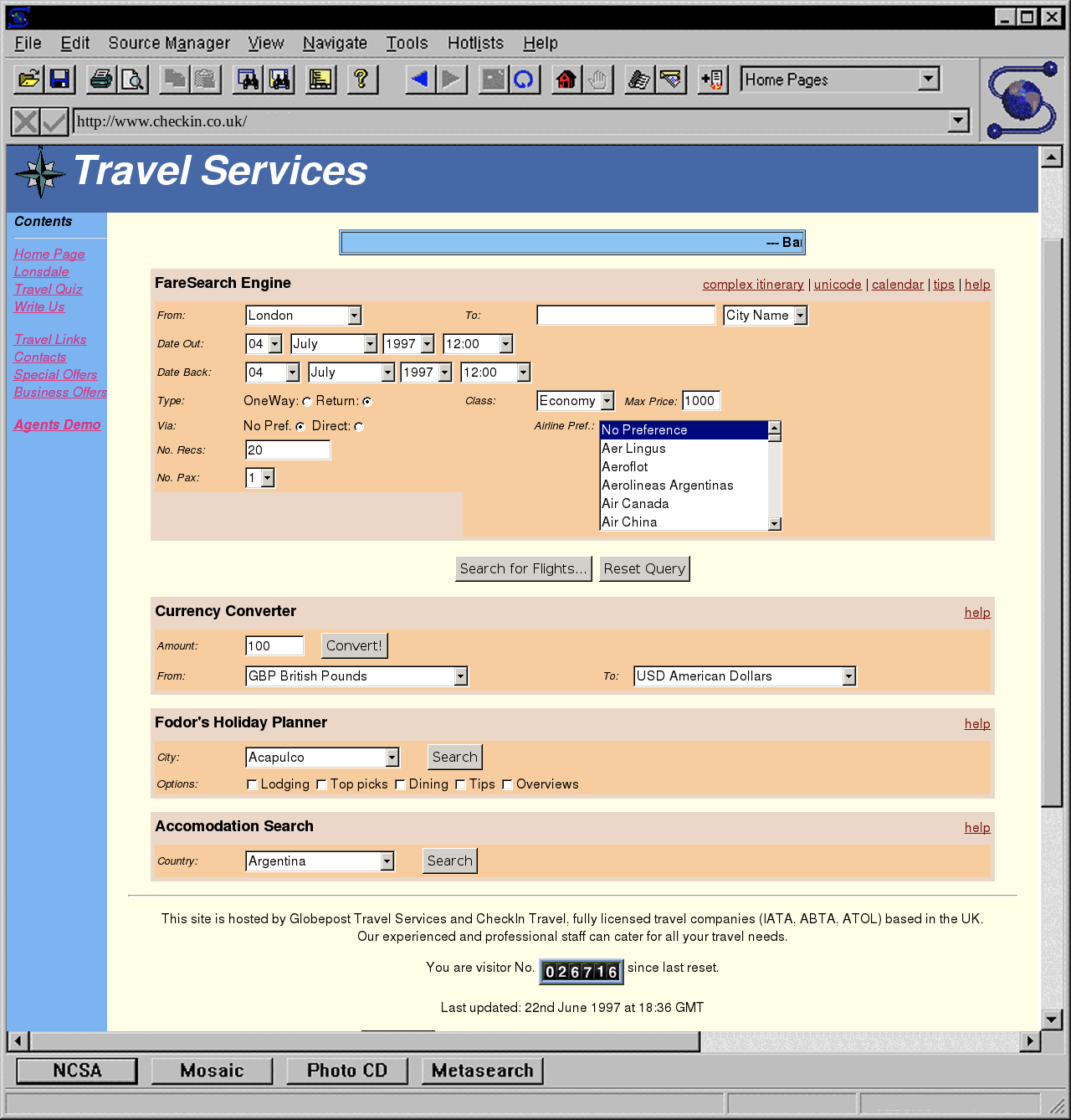
Task: Select the Direct via radio button
Action: coord(359,427)
